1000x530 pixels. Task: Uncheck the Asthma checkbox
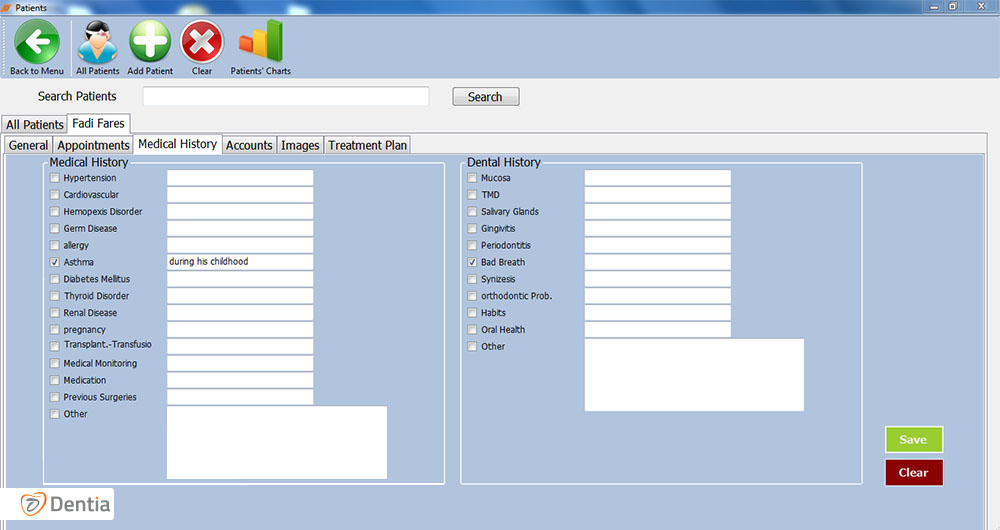point(55,262)
